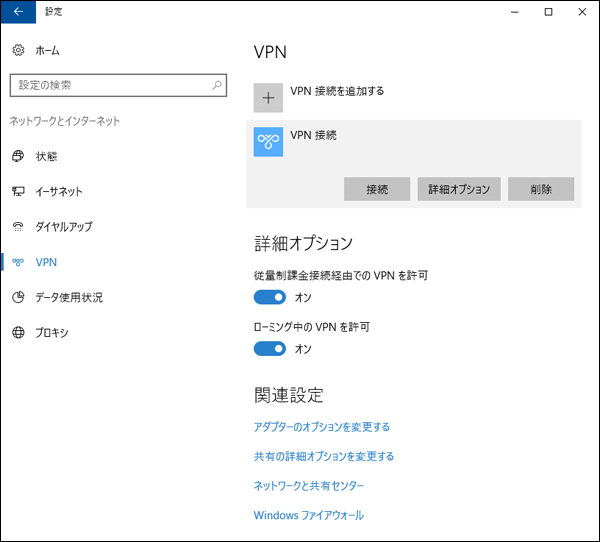Click the back arrow in the title bar
The height and width of the screenshot is (542, 600).
pyautogui.click(x=18, y=12)
